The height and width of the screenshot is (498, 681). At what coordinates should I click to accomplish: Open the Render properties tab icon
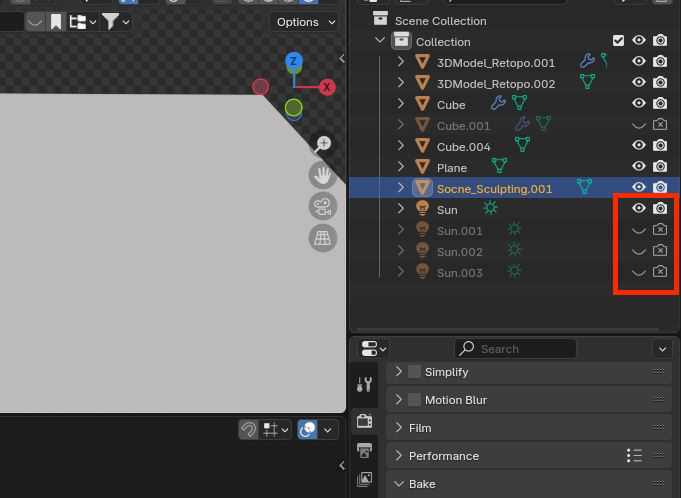click(x=364, y=421)
